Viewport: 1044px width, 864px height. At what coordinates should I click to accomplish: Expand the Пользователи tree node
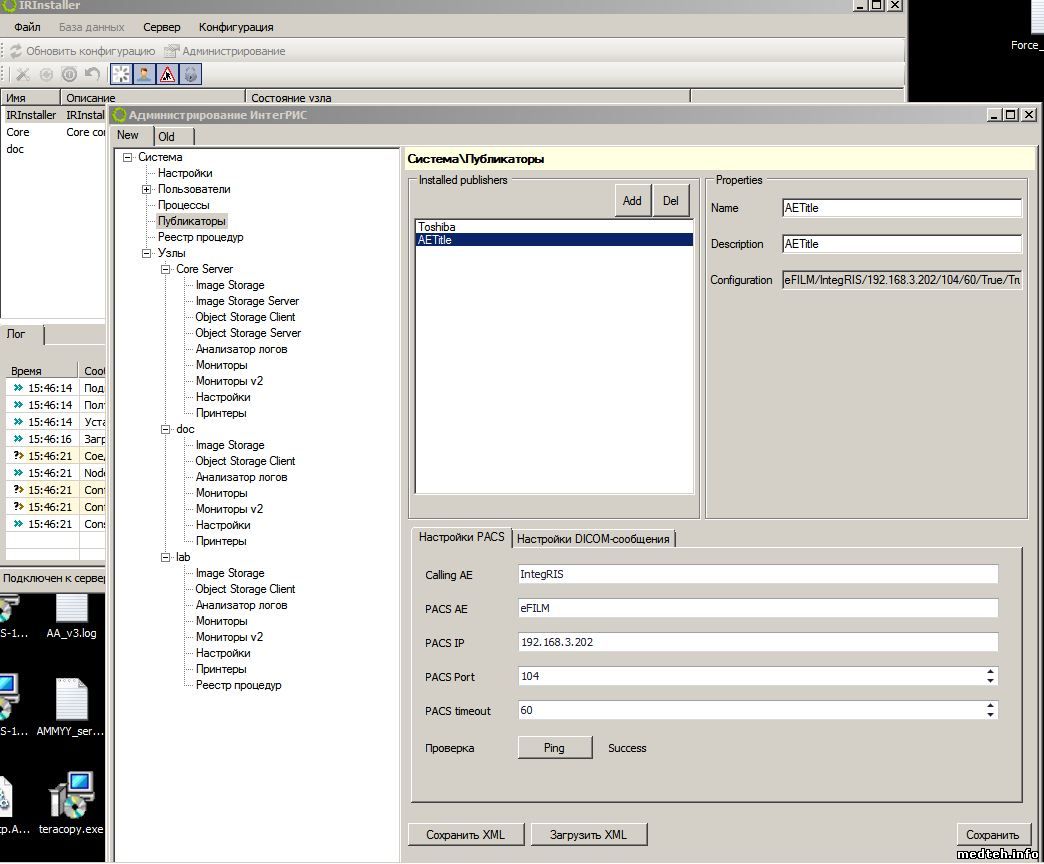pos(146,189)
